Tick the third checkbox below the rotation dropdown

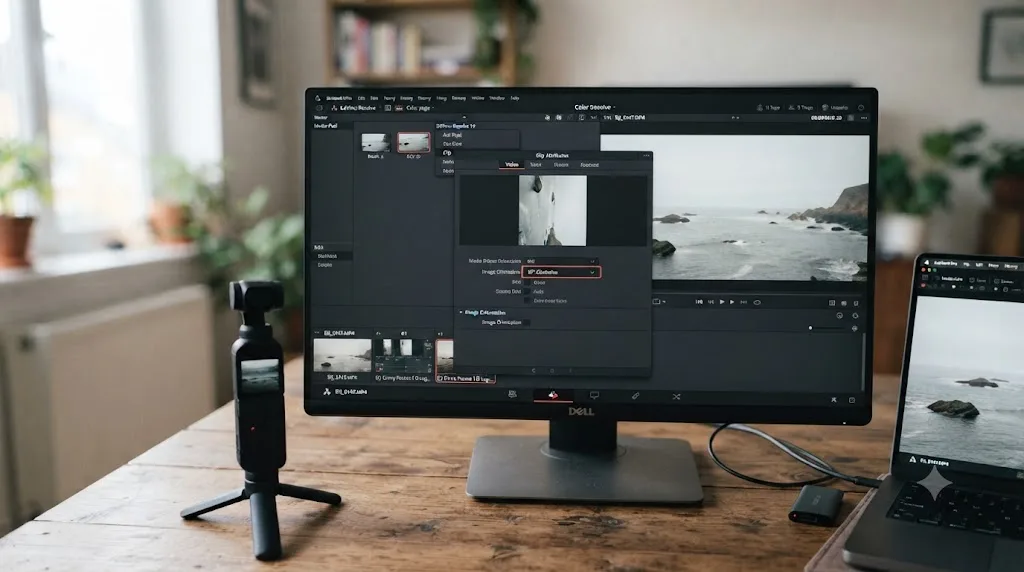528,300
